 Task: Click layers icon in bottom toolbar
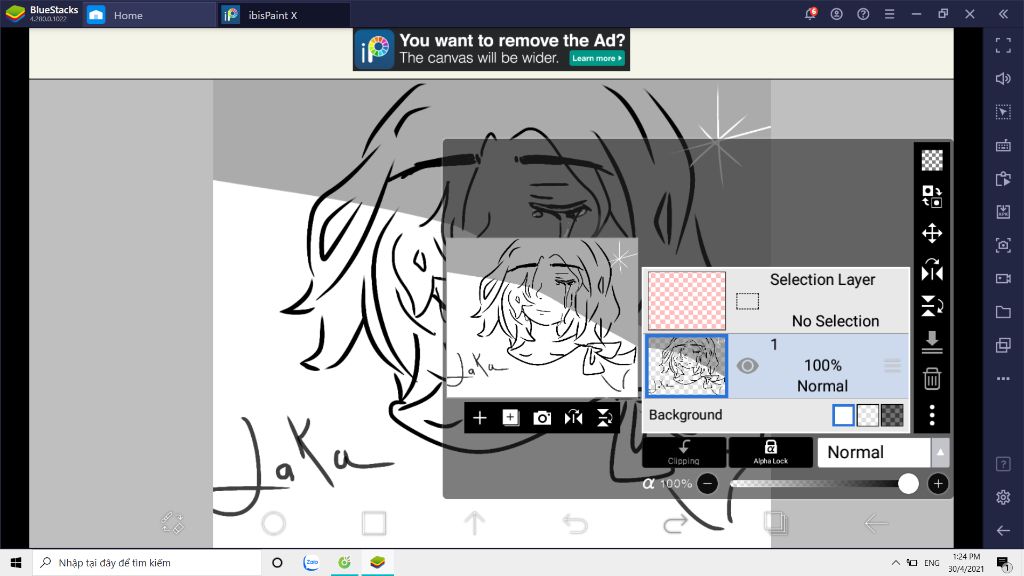776,522
